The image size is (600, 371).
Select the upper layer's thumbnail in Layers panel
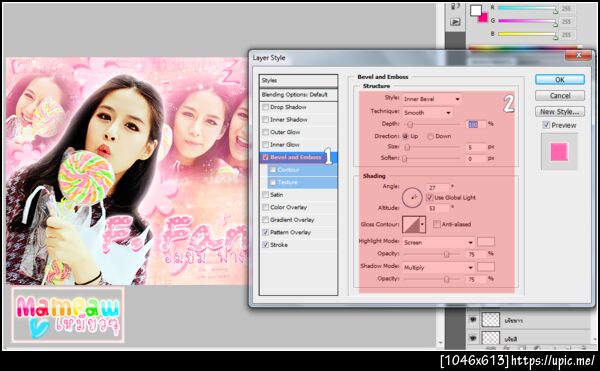491,320
